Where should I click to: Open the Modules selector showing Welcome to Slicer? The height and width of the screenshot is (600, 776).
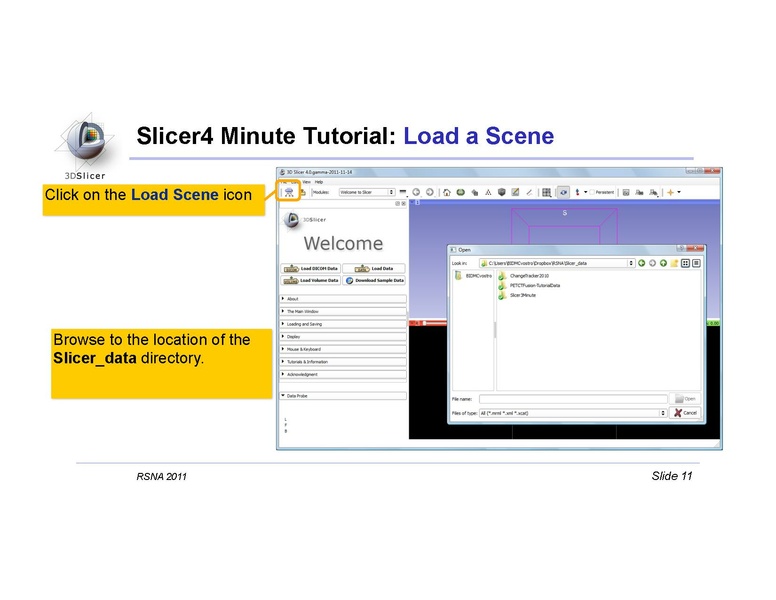(x=367, y=192)
